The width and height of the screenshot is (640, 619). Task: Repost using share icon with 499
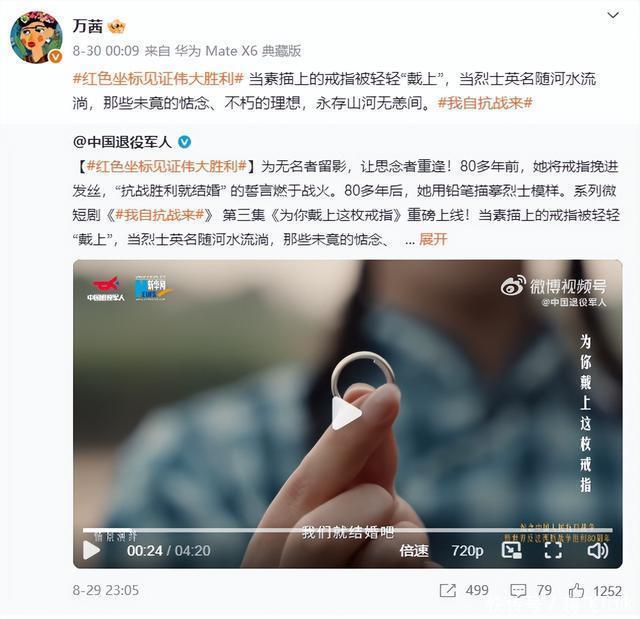point(448,590)
